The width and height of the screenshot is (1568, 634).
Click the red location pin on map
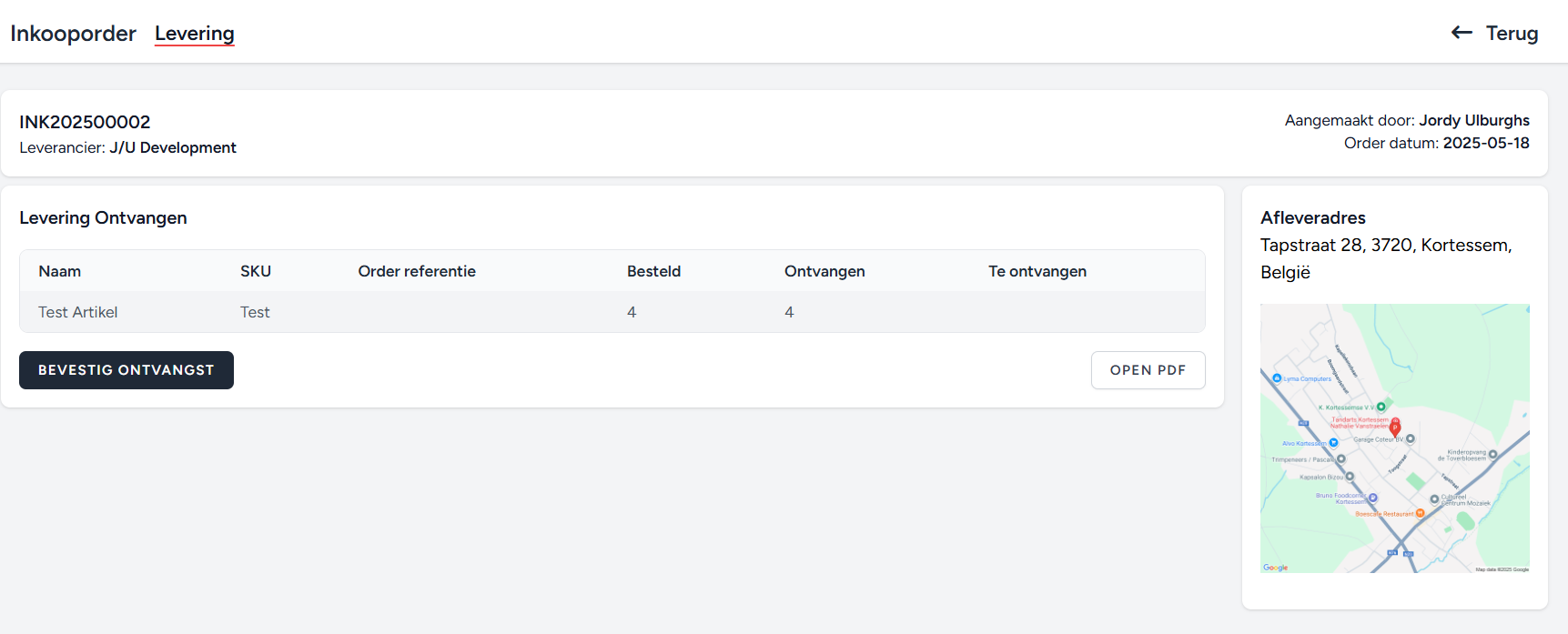1395,427
